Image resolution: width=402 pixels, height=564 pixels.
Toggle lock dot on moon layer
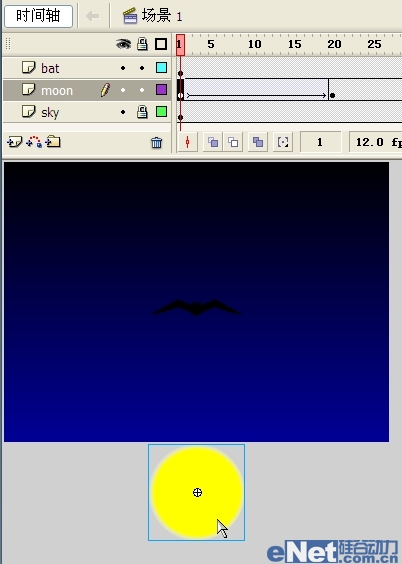tap(142, 90)
